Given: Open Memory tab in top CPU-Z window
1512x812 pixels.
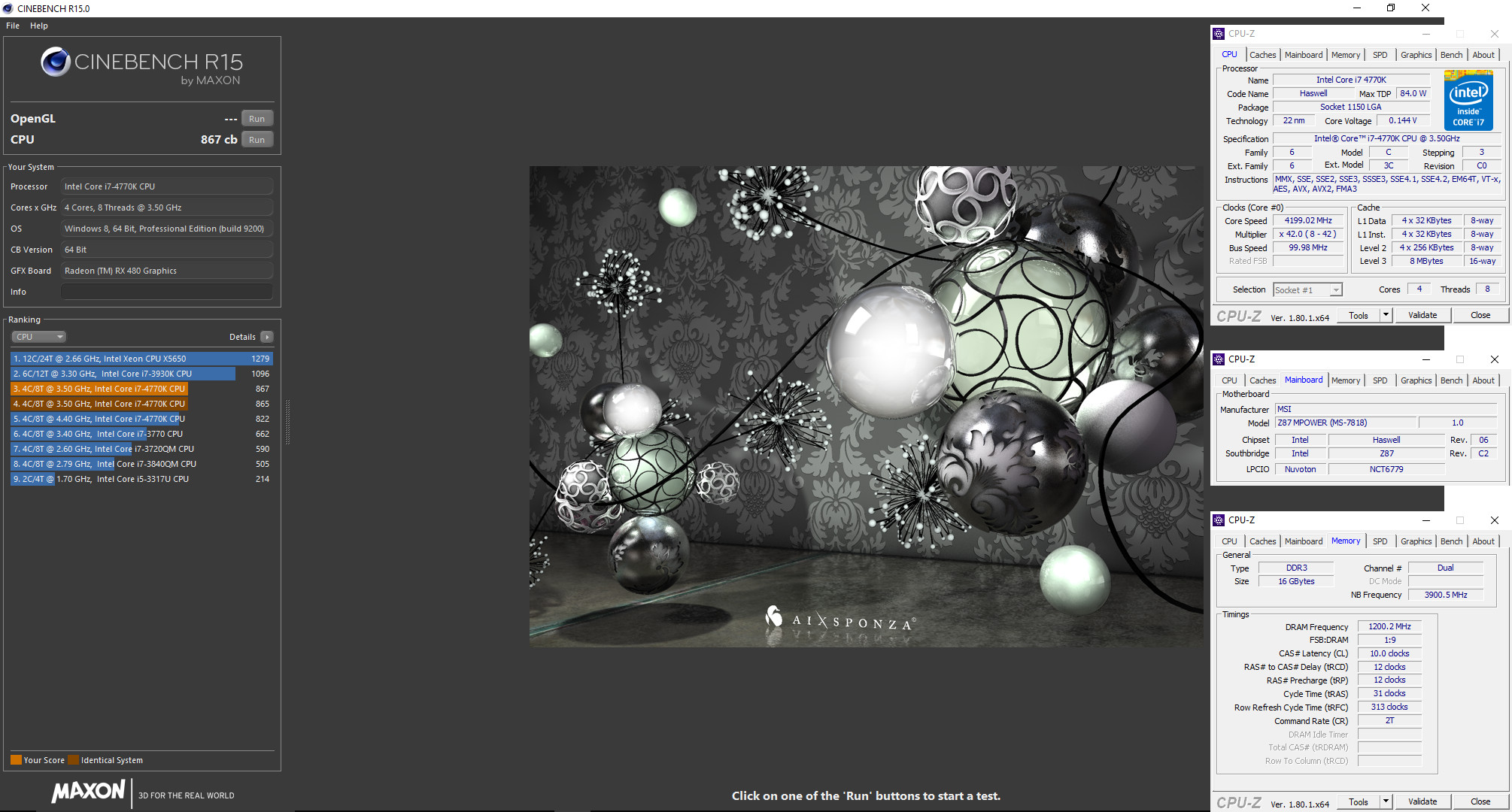Looking at the screenshot, I should pyautogui.click(x=1346, y=55).
